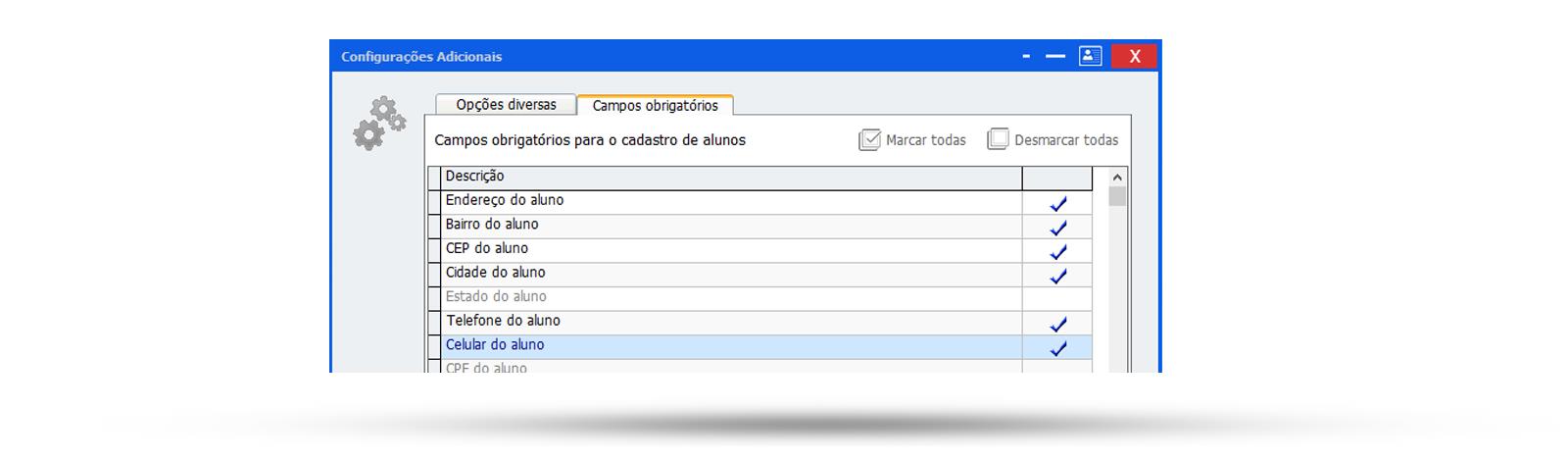Click the small dash icon in title bar
Image resolution: width=1568 pixels, height=461 pixels.
click(x=1026, y=57)
